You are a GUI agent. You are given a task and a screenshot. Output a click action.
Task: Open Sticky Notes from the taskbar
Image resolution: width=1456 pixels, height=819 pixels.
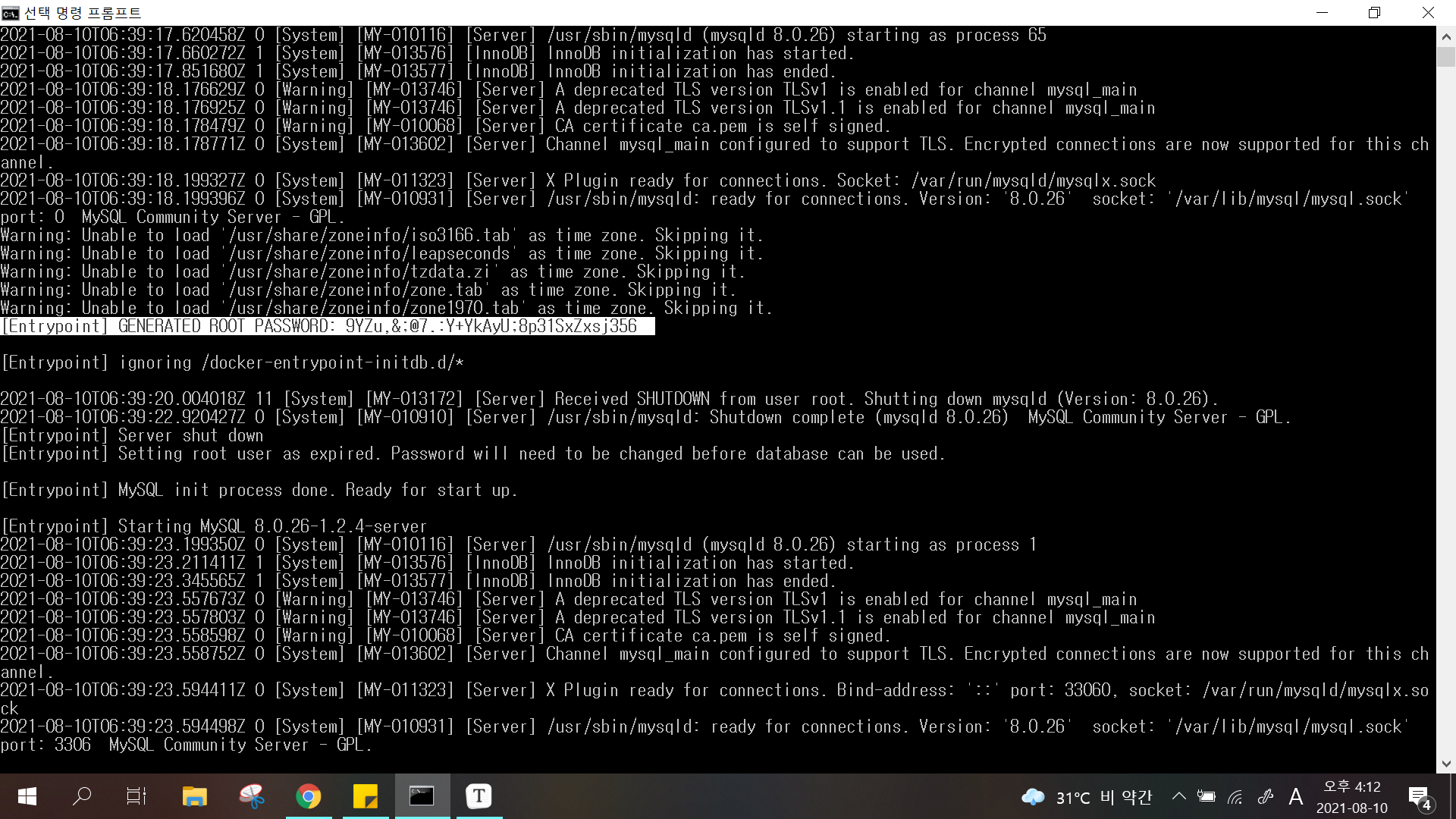click(366, 796)
